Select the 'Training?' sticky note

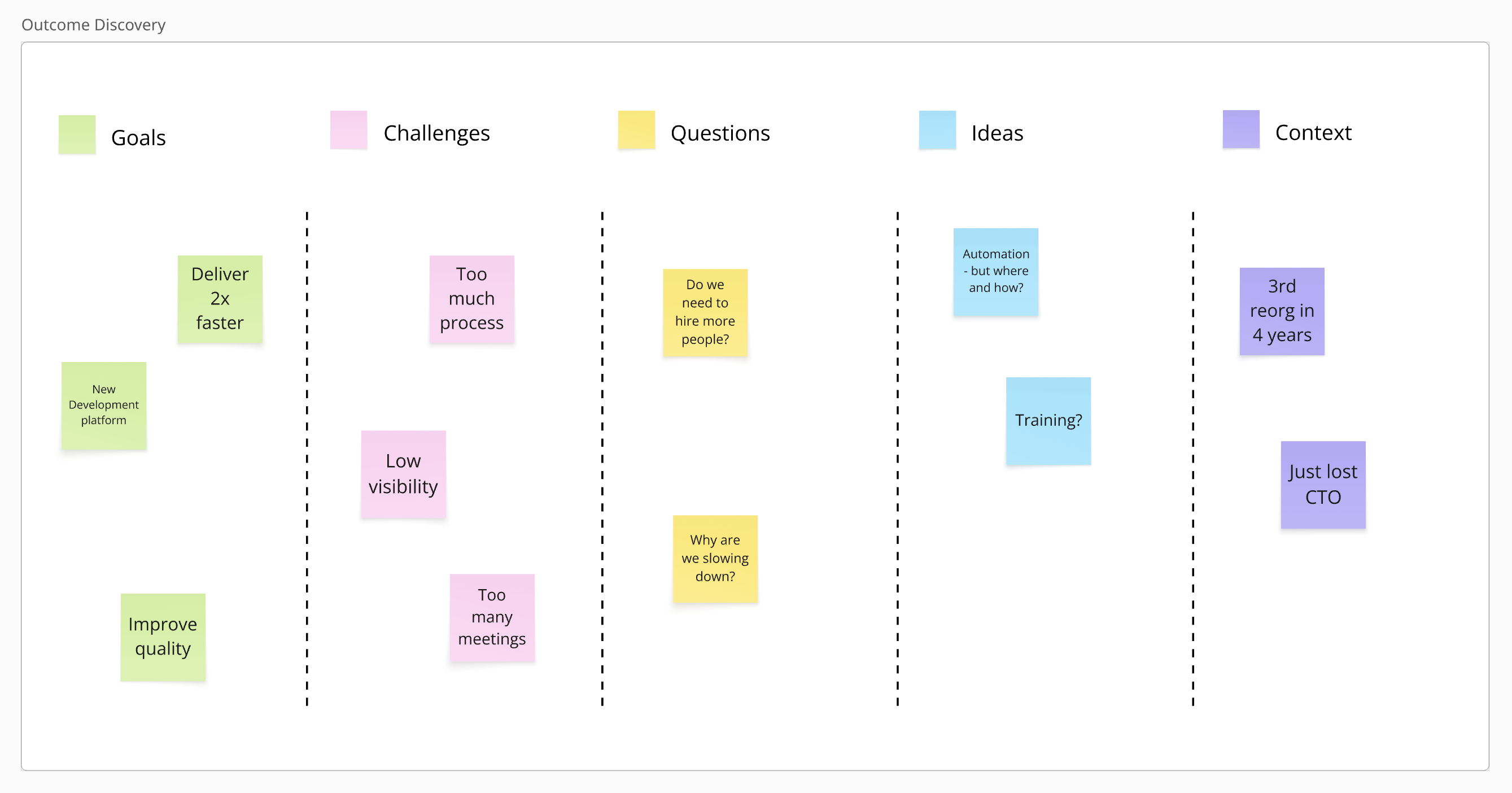[x=1048, y=421]
